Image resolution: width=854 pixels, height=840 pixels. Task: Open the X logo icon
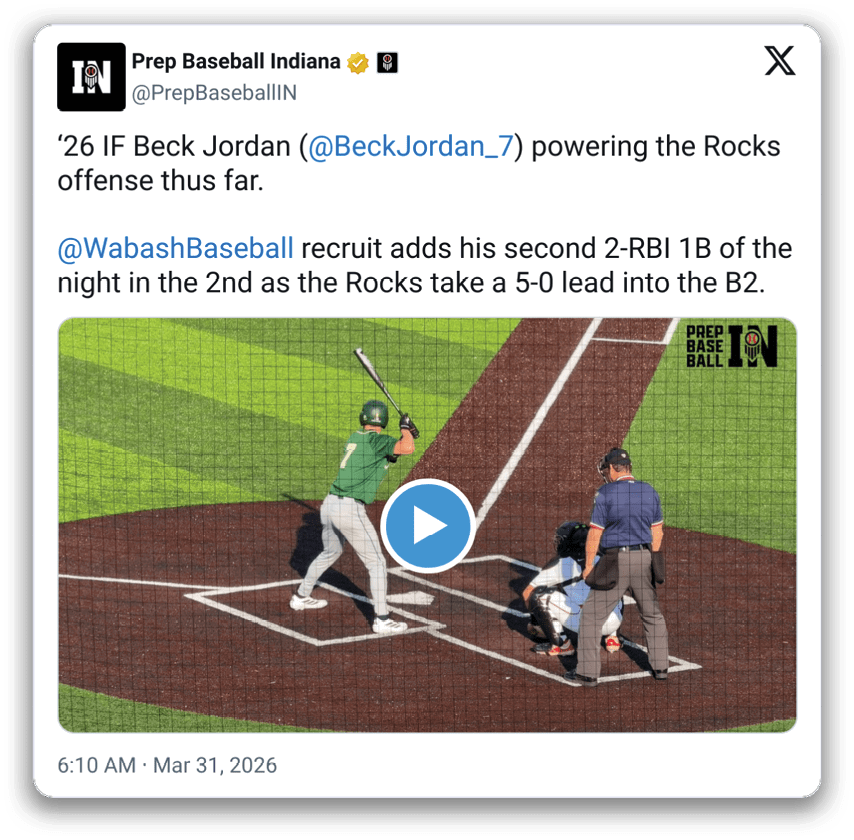(779, 61)
